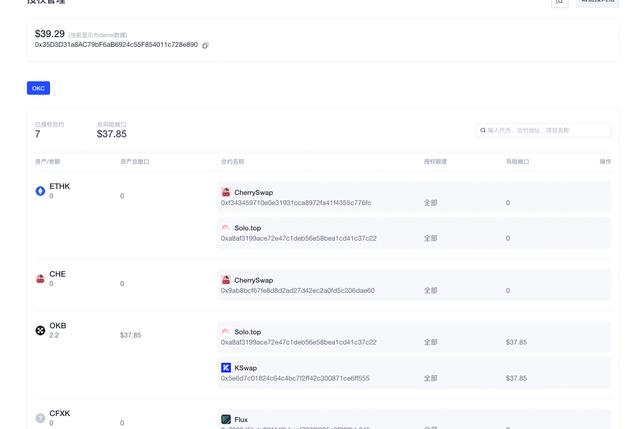The image size is (640, 429).
Task: Click KSwap row risk exposure $37.85
Action: point(516,378)
